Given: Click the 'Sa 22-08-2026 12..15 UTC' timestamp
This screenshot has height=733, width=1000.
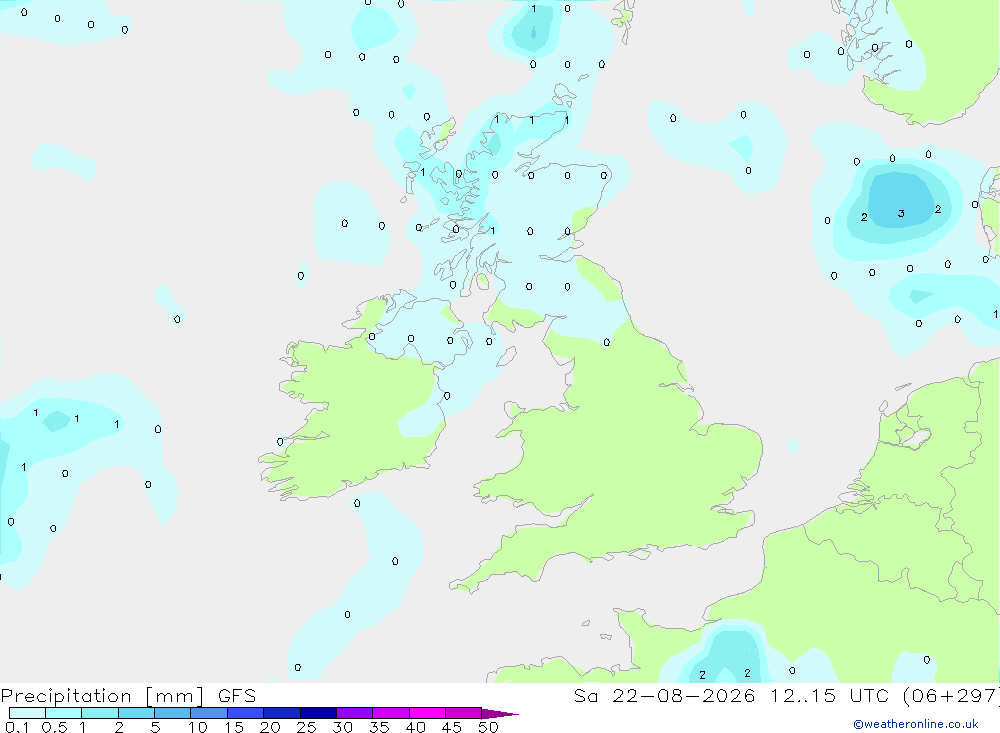Looking at the screenshot, I should (732, 696).
